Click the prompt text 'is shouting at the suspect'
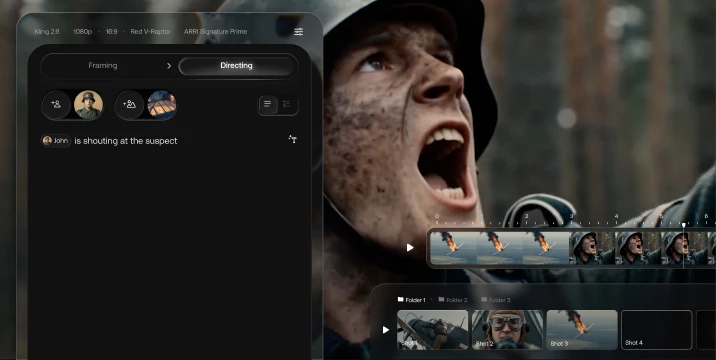 coord(126,141)
